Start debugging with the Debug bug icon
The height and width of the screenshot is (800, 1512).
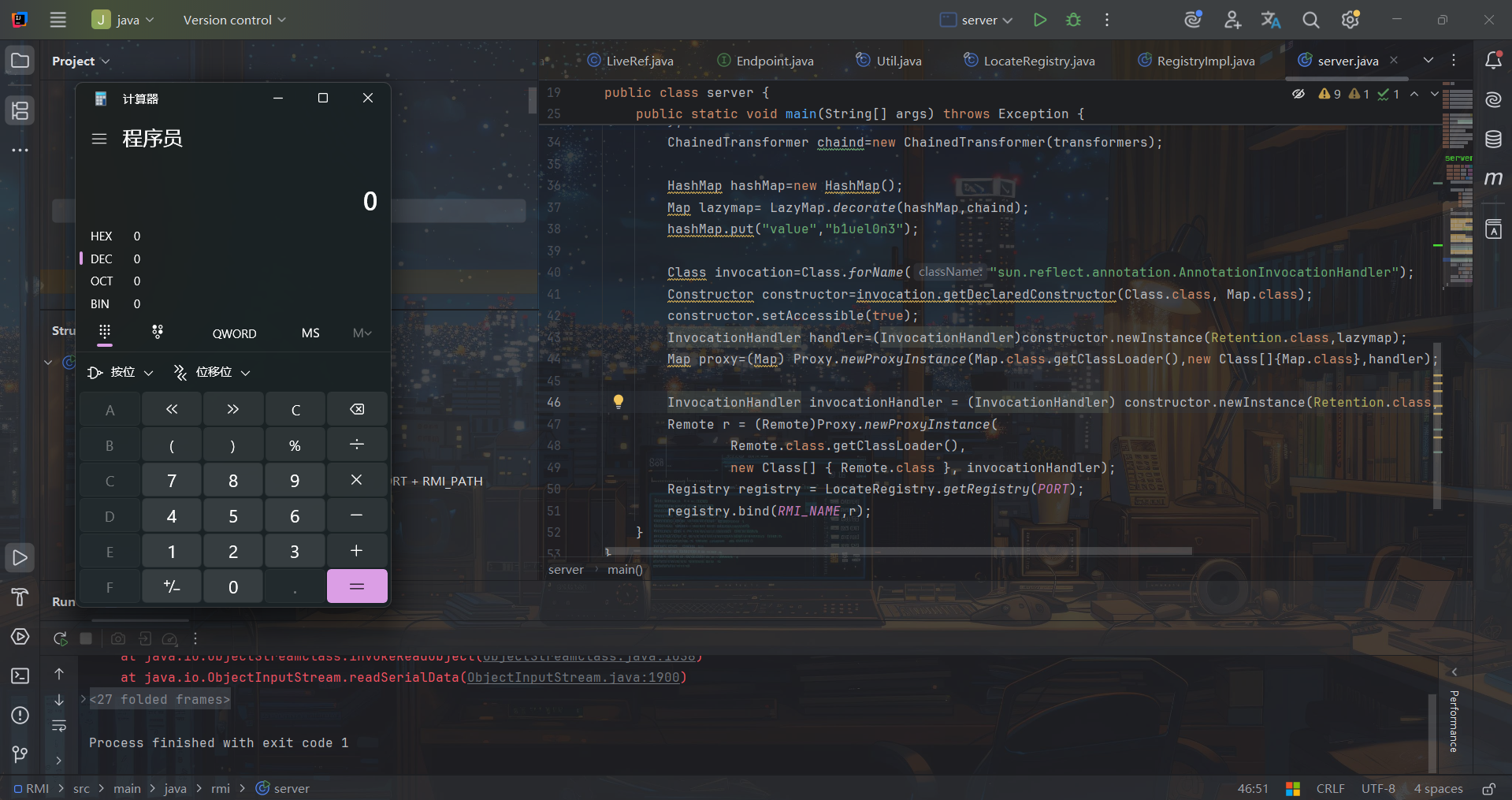point(1073,20)
